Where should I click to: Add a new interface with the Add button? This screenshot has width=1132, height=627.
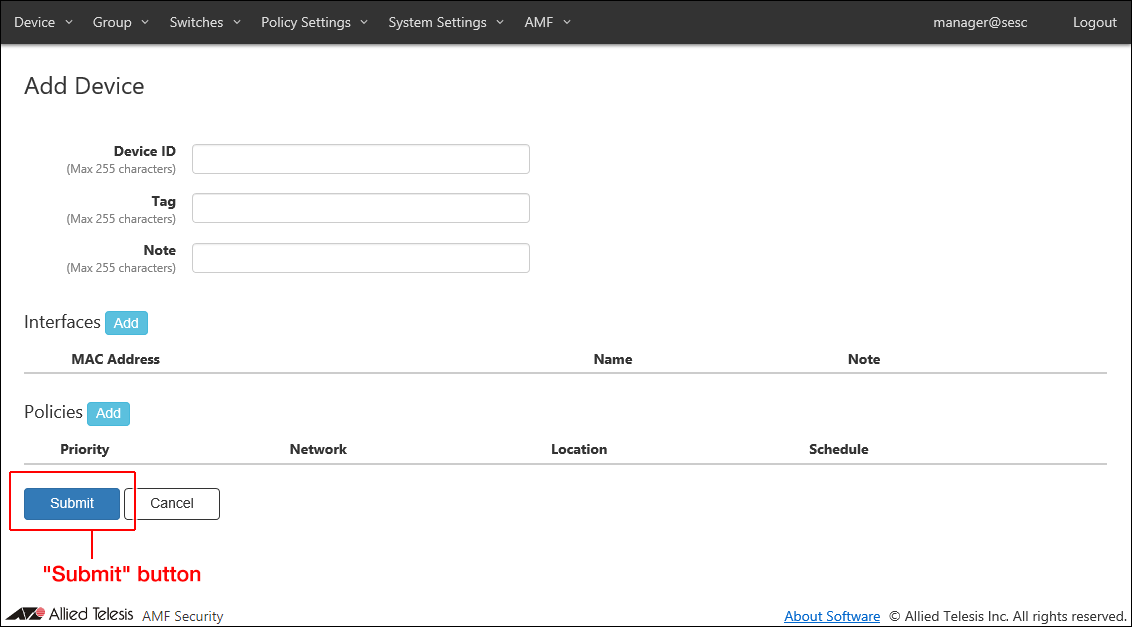(x=126, y=323)
